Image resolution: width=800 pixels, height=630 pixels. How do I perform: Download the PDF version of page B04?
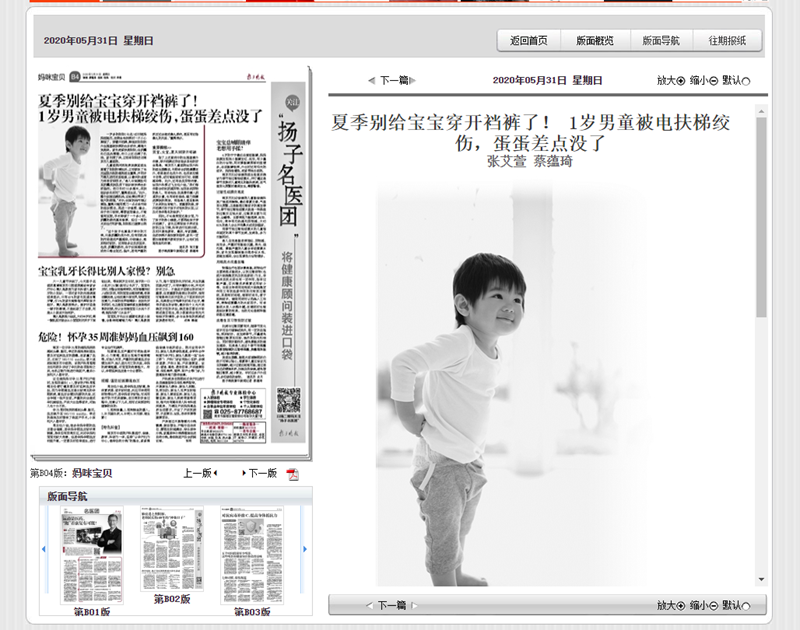click(x=293, y=474)
